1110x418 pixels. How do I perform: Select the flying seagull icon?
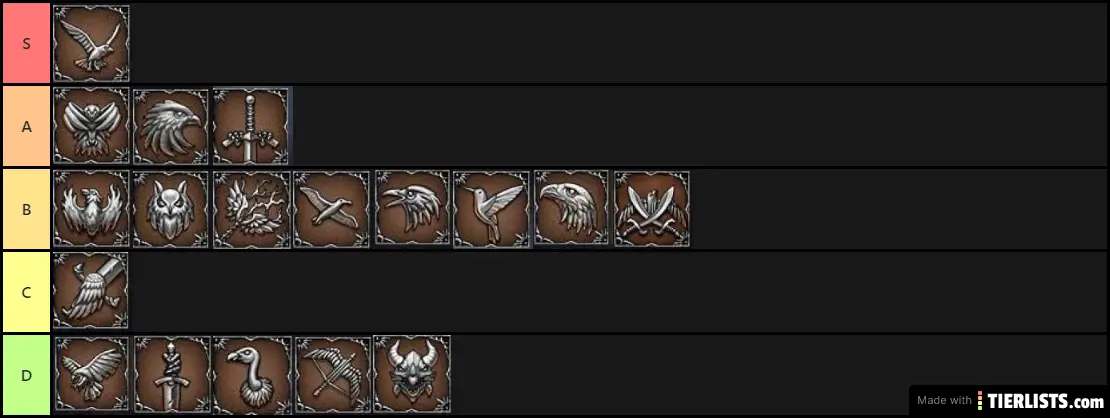pyautogui.click(x=331, y=209)
